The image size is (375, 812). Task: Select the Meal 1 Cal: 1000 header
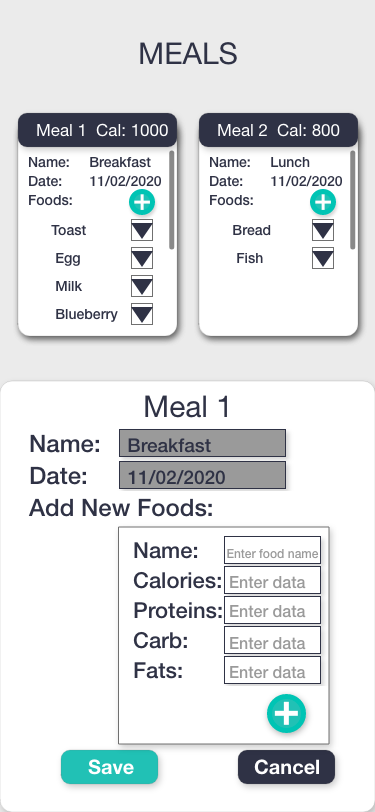coord(97,130)
